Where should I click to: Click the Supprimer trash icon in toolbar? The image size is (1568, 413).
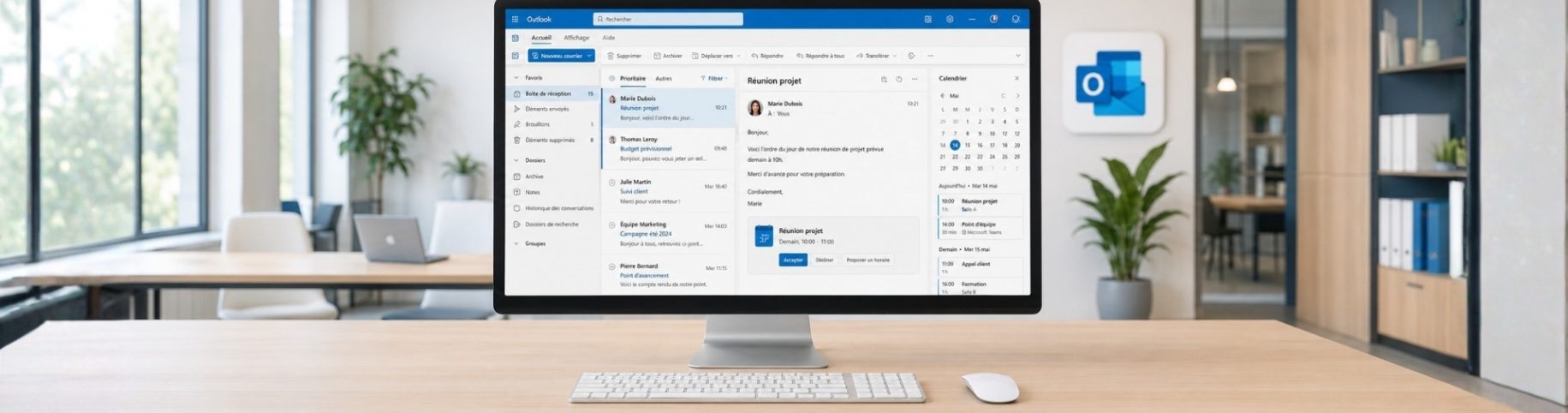611,56
